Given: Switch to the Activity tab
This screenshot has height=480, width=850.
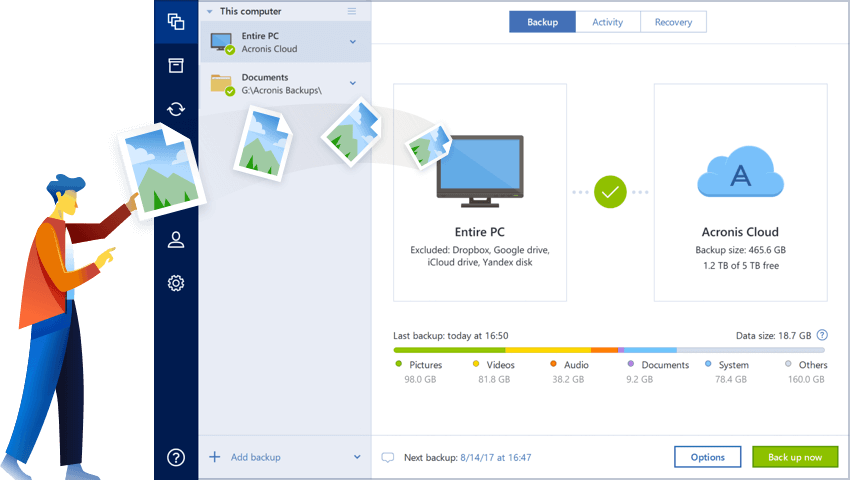Looking at the screenshot, I should click(608, 22).
